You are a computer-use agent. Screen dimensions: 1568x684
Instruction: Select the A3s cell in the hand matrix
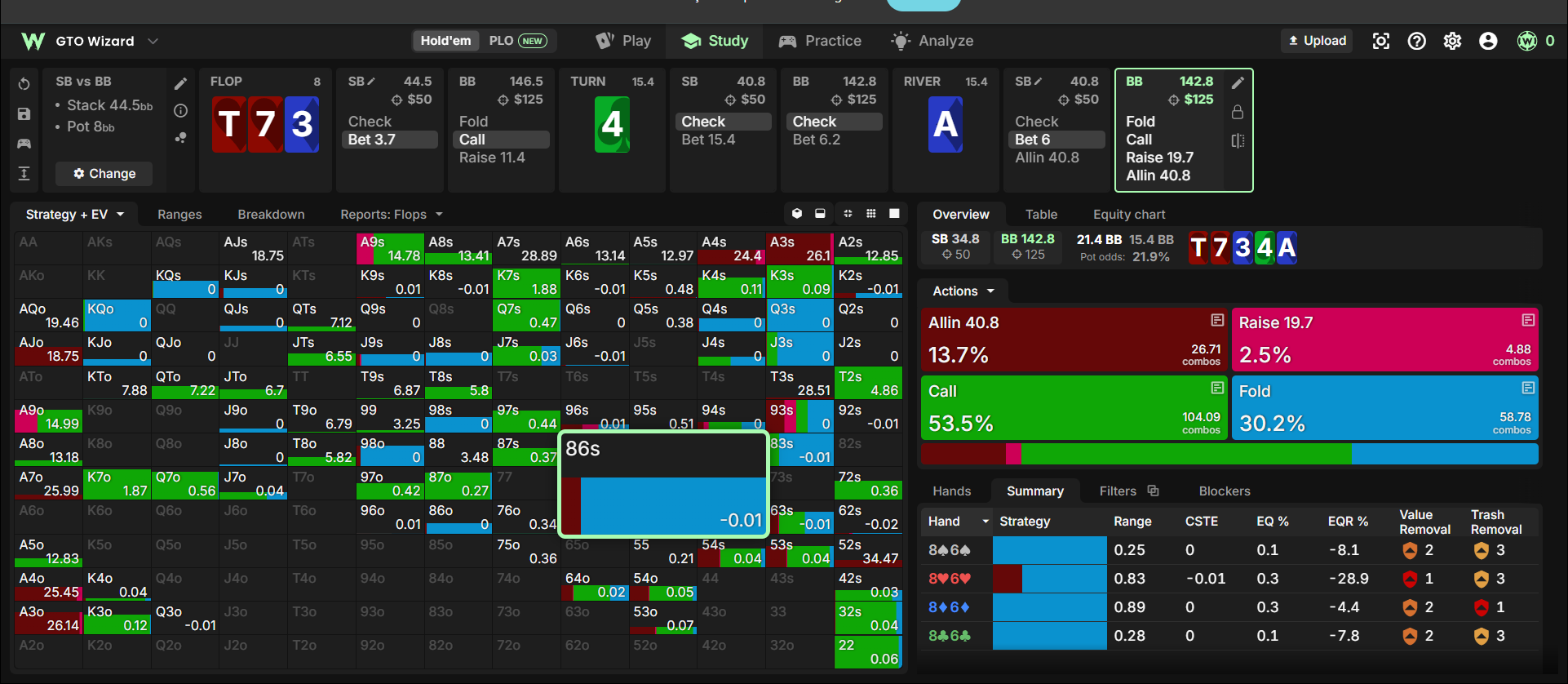800,248
